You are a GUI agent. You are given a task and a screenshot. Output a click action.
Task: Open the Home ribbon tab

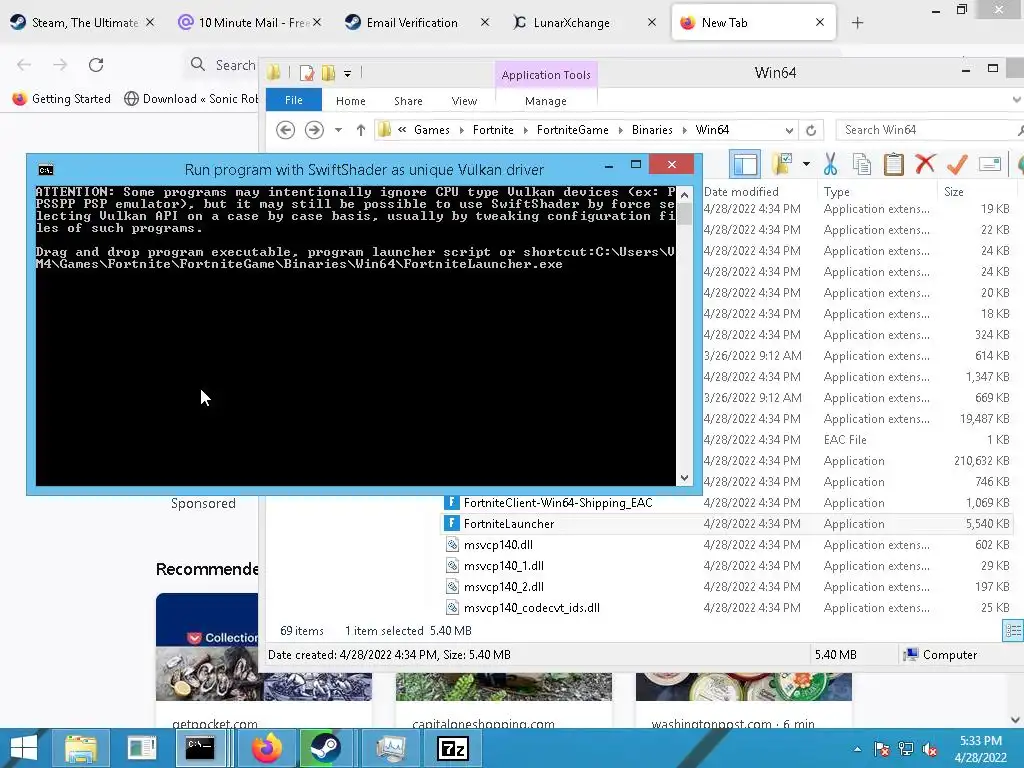351,101
